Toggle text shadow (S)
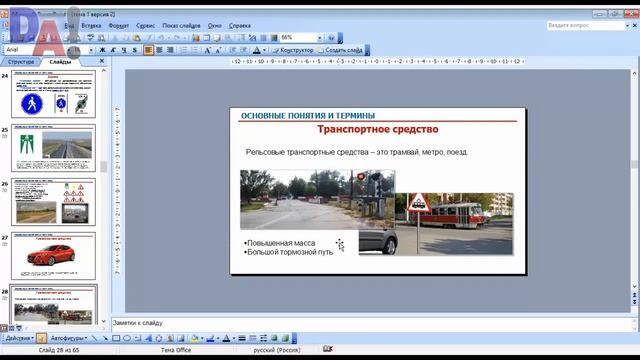Screen dimensions: 640x360 coord(134,50)
